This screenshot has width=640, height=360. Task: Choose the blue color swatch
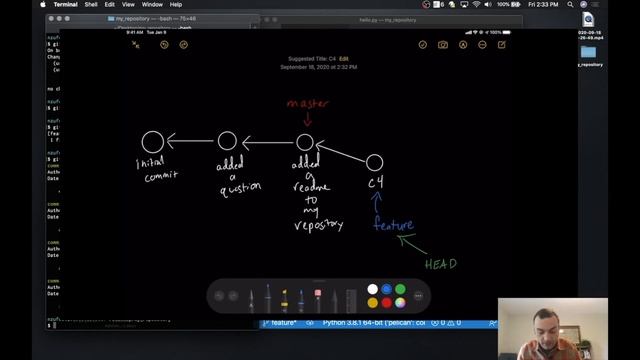387,289
